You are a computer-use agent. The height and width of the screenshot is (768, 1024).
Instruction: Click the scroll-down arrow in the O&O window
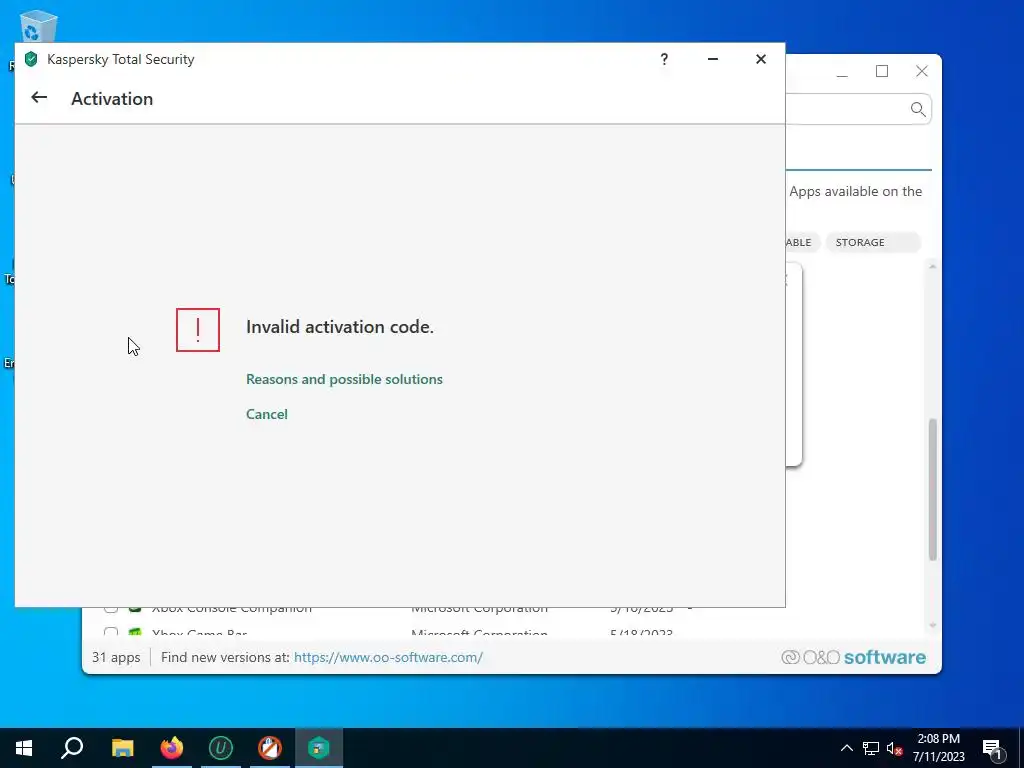[933, 626]
